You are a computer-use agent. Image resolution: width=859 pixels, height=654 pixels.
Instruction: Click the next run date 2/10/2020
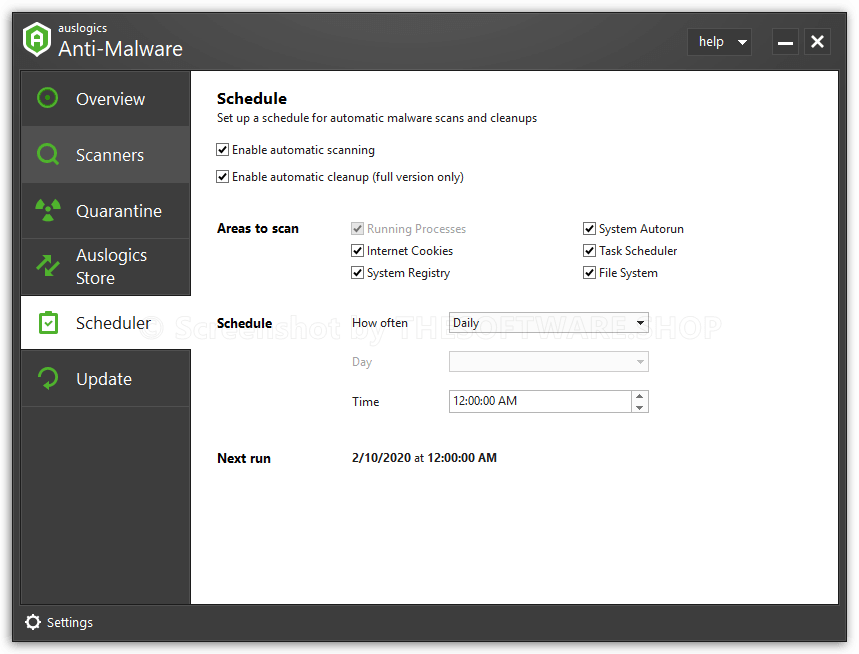click(x=381, y=458)
